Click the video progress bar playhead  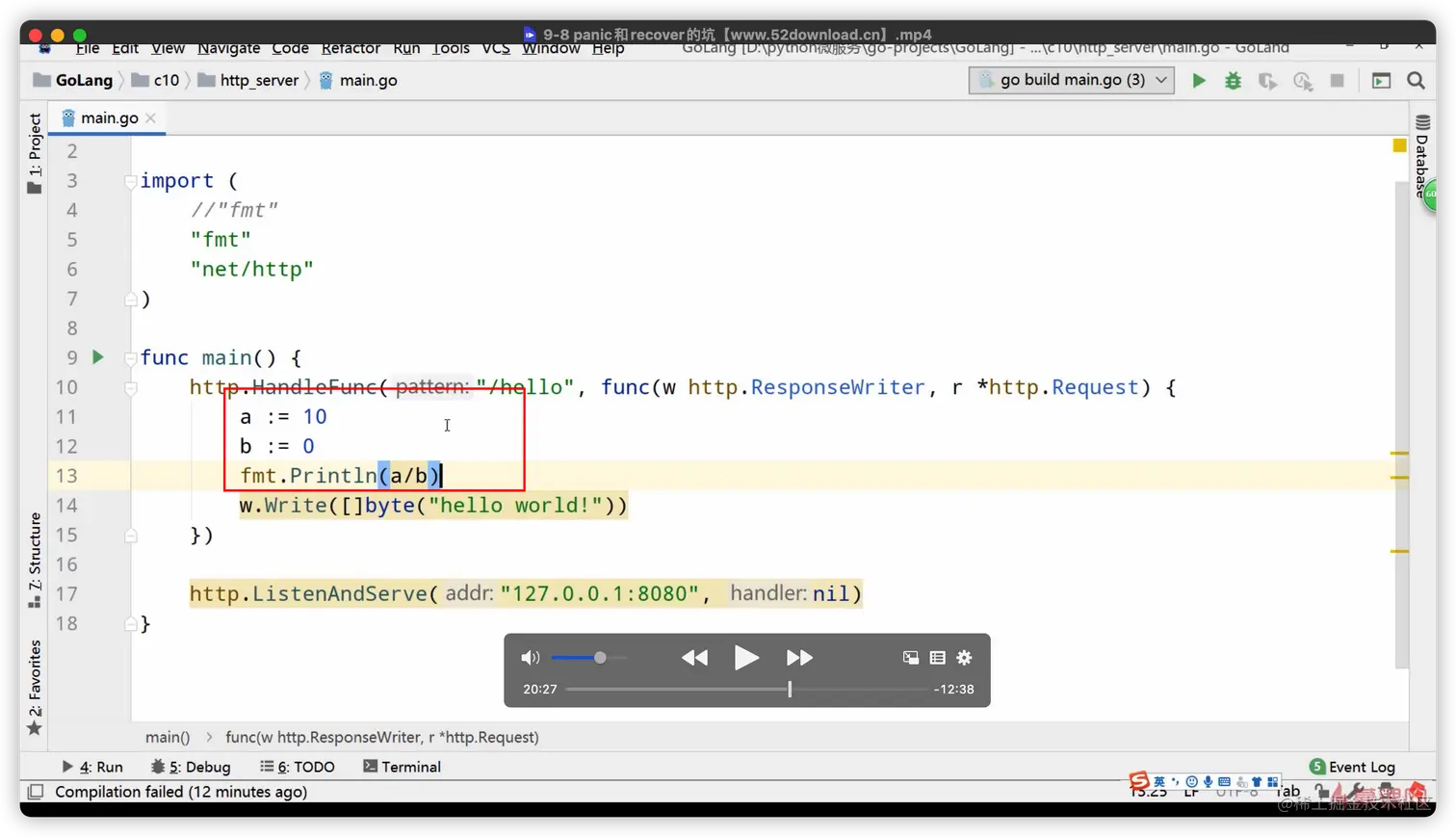click(x=790, y=689)
